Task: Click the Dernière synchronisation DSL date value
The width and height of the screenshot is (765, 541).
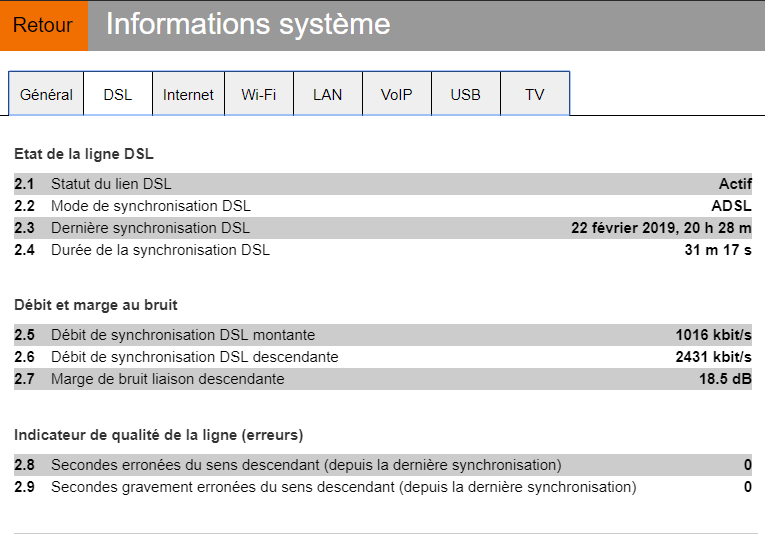Action: point(661,228)
